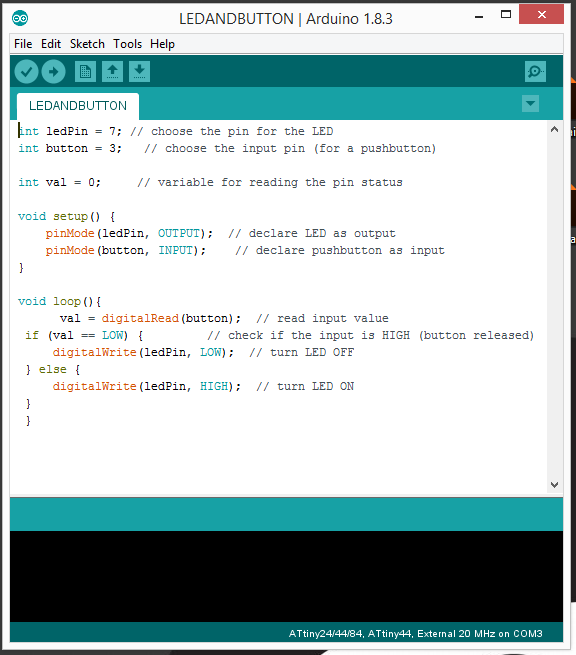Click the editor scrollbar up arrow

click(554, 129)
